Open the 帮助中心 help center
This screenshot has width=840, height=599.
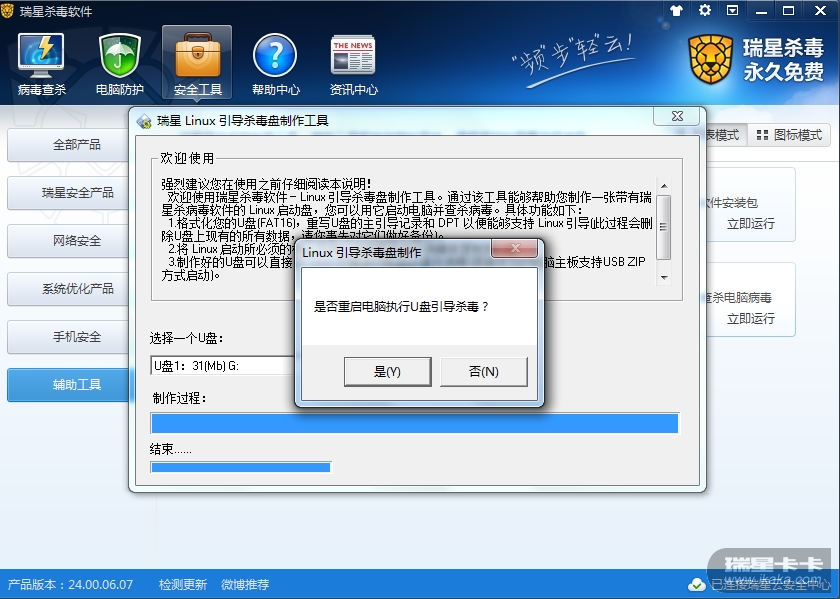[x=275, y=64]
